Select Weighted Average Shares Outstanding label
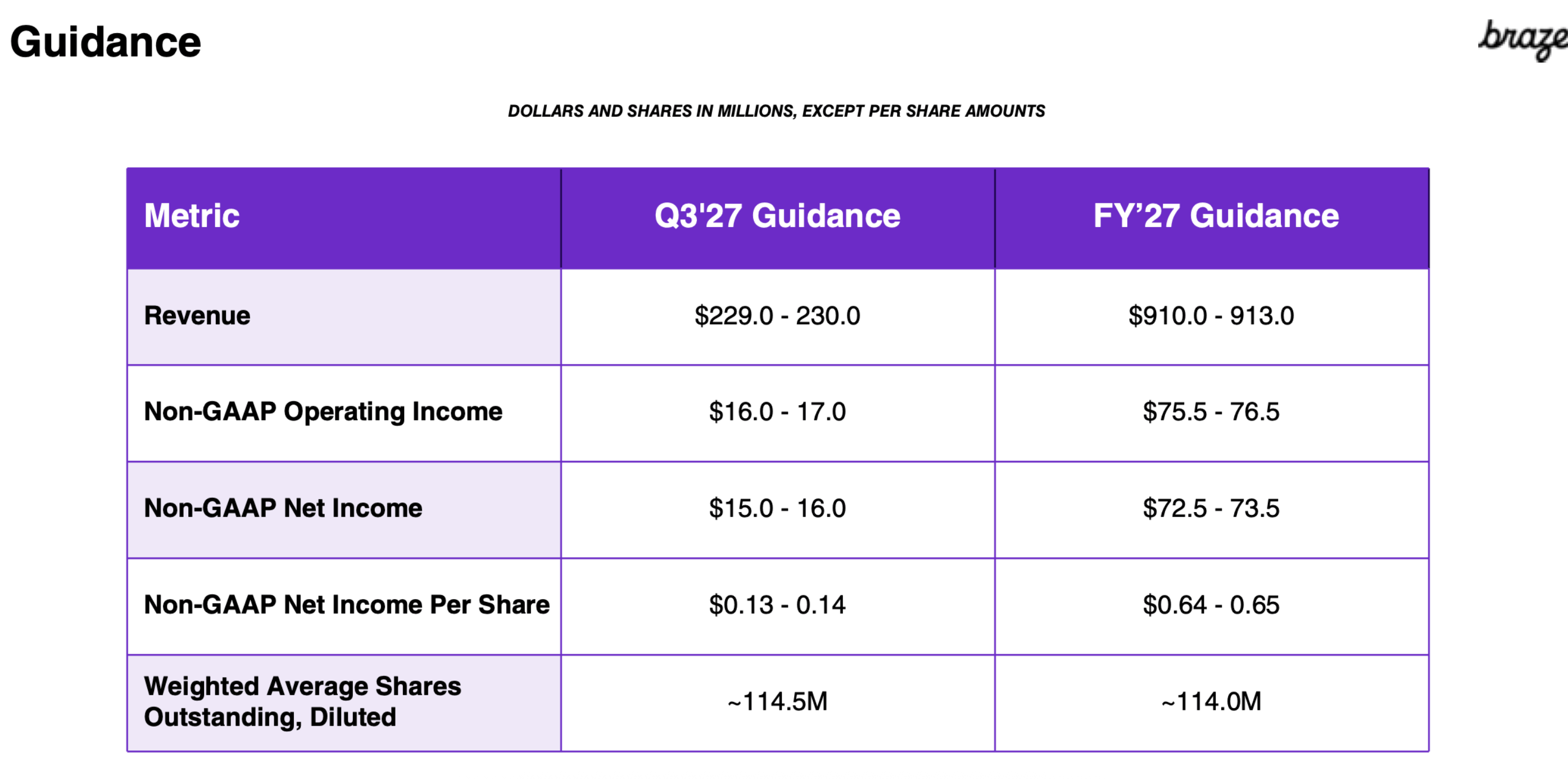The image size is (1568, 779). click(x=302, y=701)
